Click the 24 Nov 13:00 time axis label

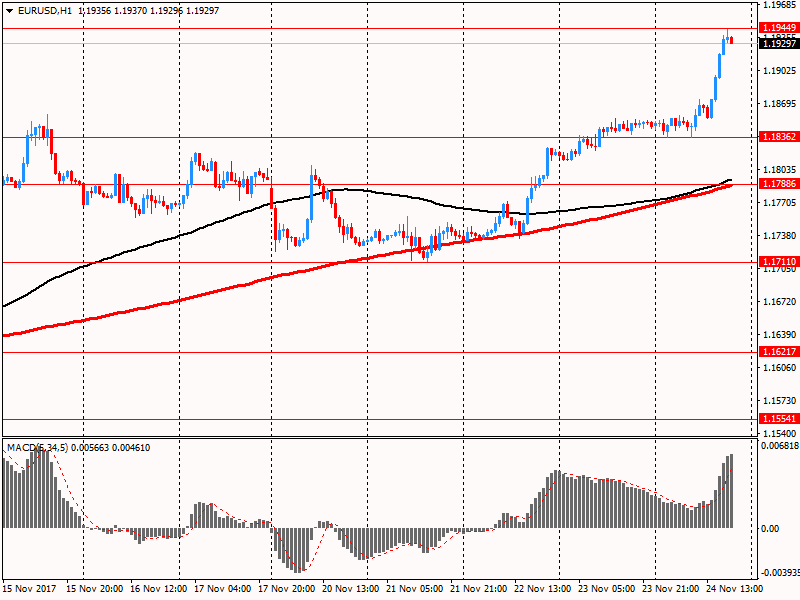(735, 589)
